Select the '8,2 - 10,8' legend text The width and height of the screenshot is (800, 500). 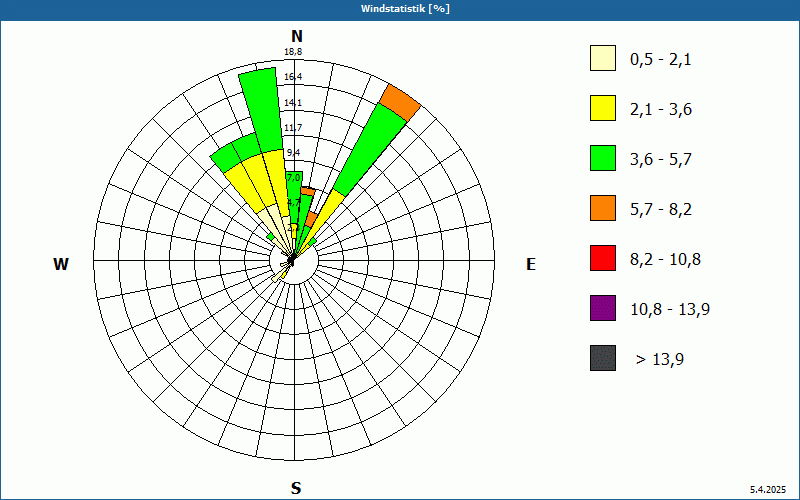click(x=665, y=260)
